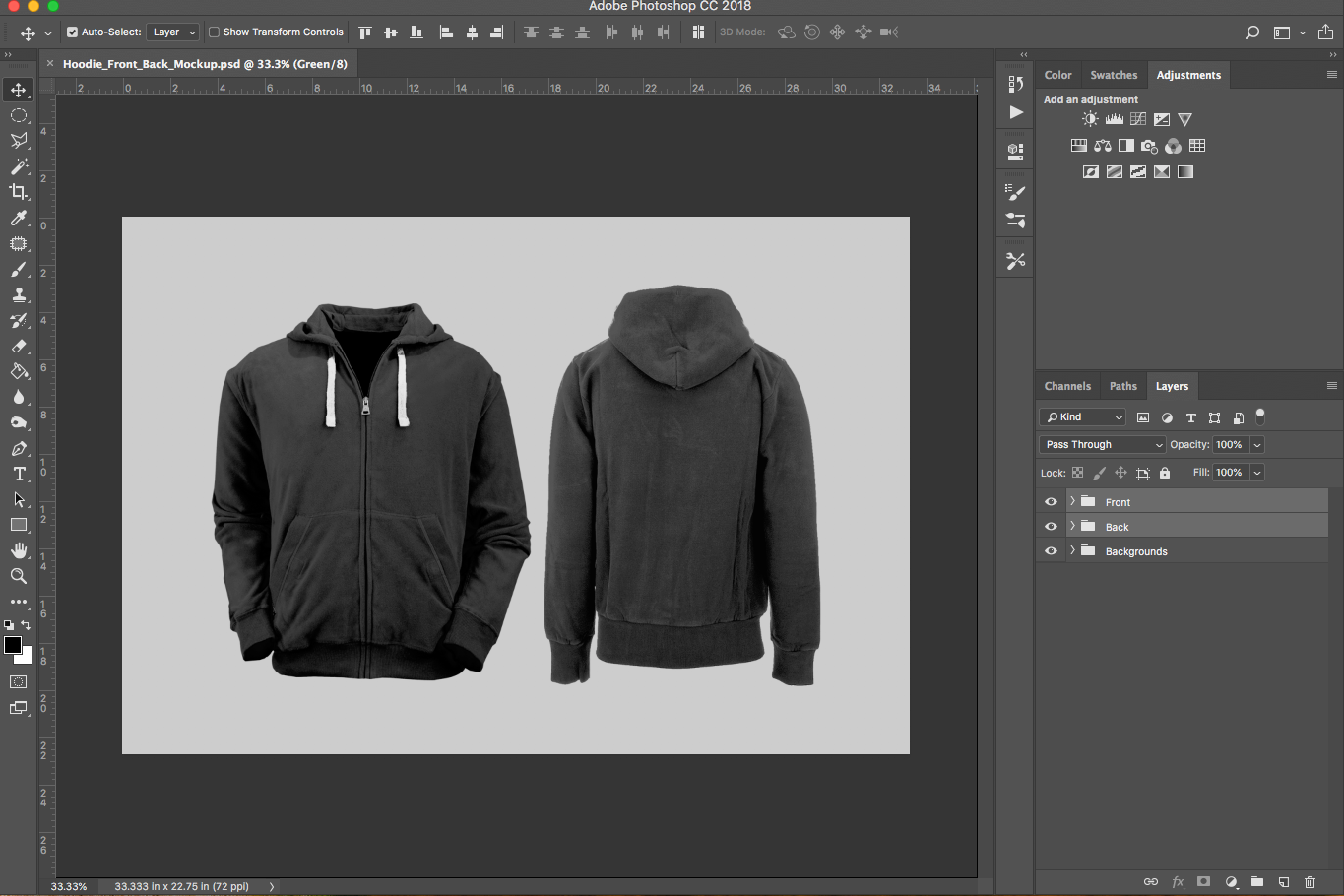
Task: Click the Opacity value field
Action: (x=1230, y=445)
